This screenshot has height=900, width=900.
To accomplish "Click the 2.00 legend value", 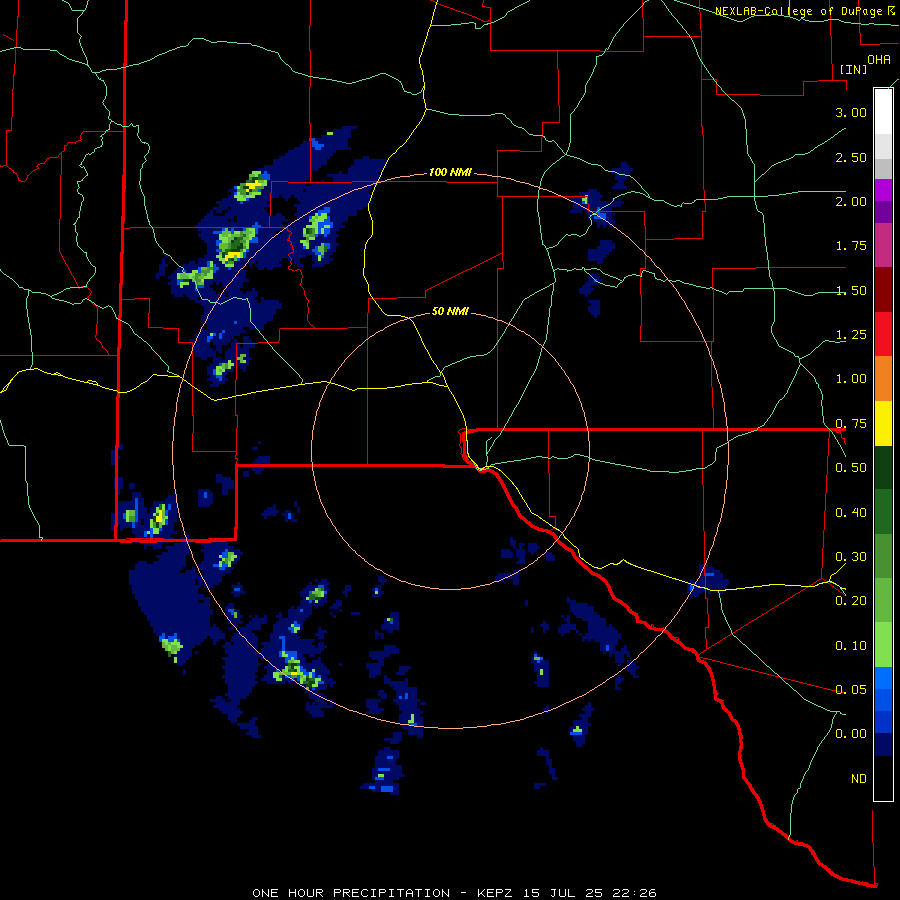I will tap(851, 201).
